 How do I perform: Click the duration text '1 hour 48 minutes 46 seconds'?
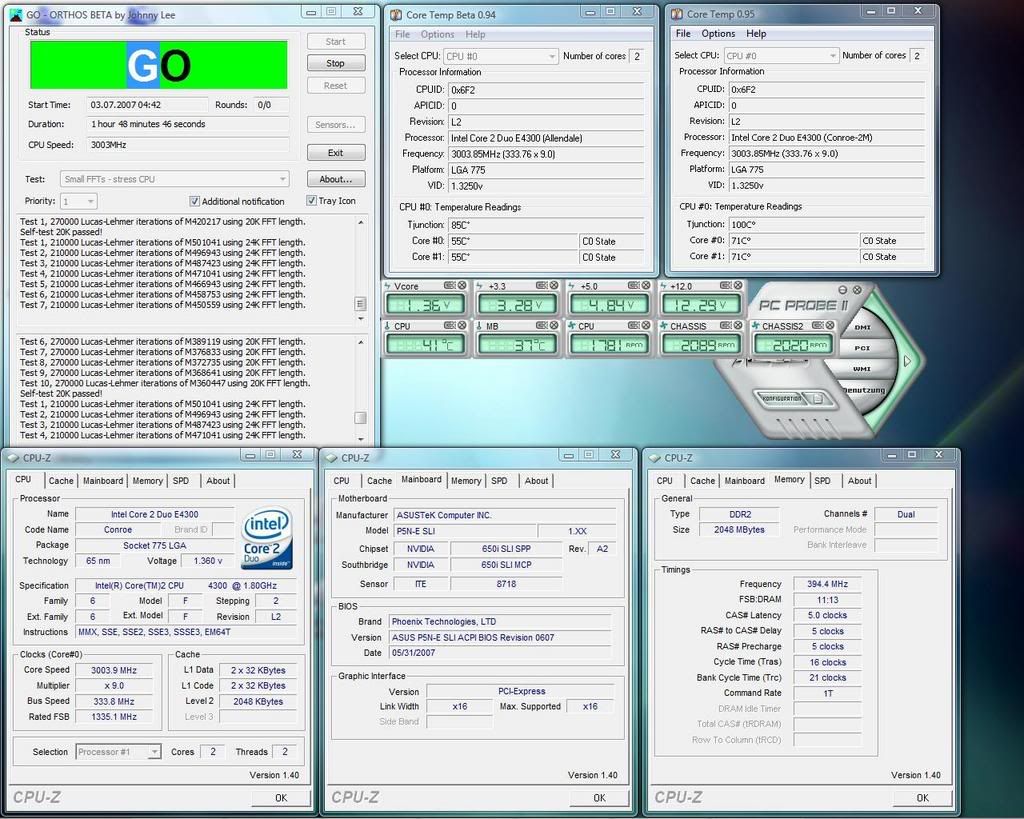148,124
